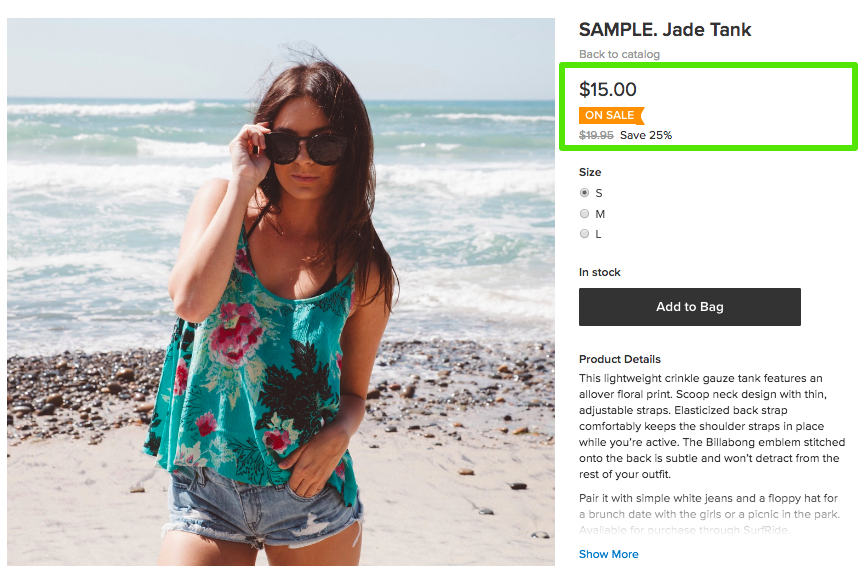
Task: Click the Product Details heading
Action: (x=620, y=359)
